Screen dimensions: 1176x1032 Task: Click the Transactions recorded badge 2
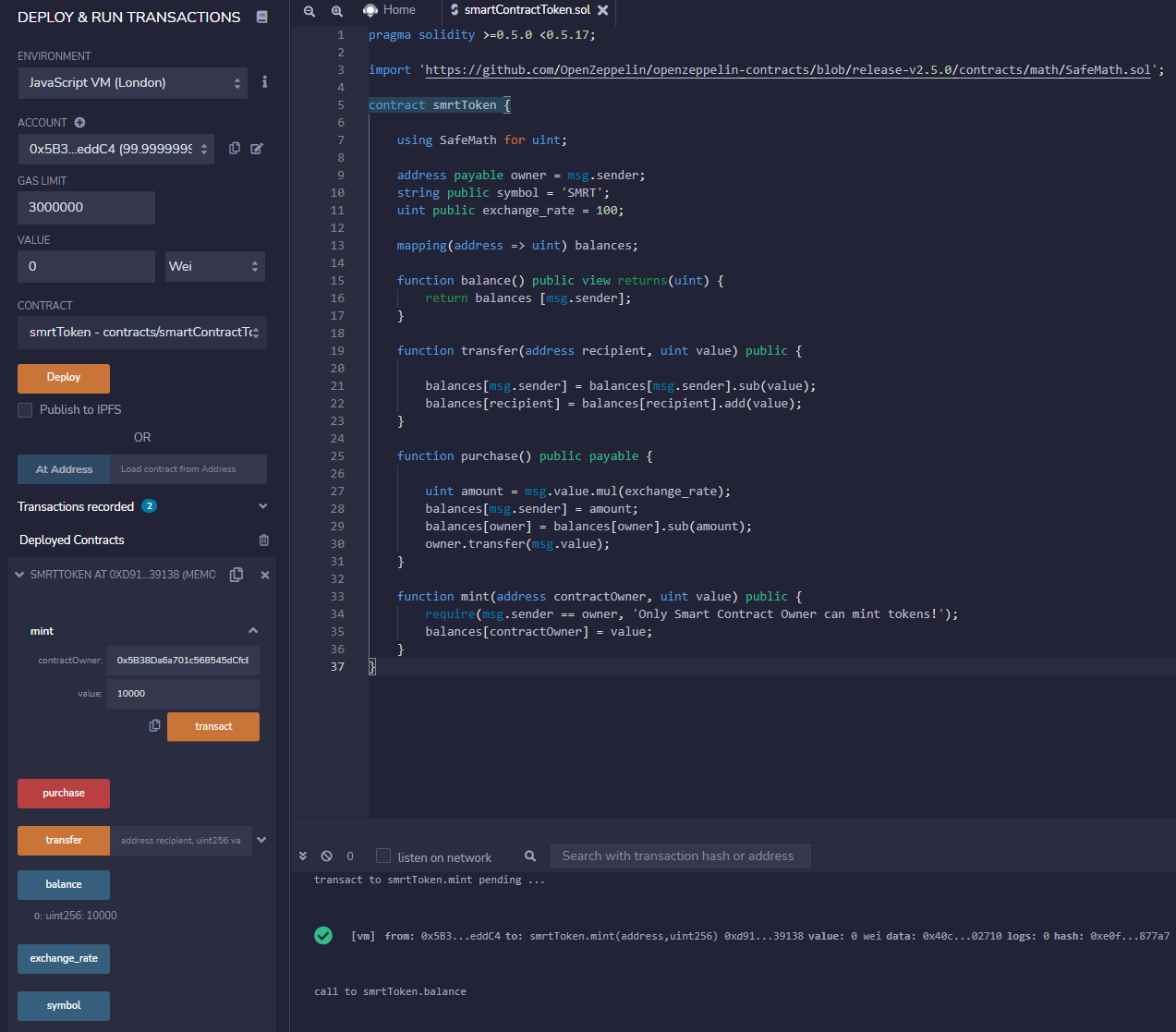pyautogui.click(x=149, y=506)
